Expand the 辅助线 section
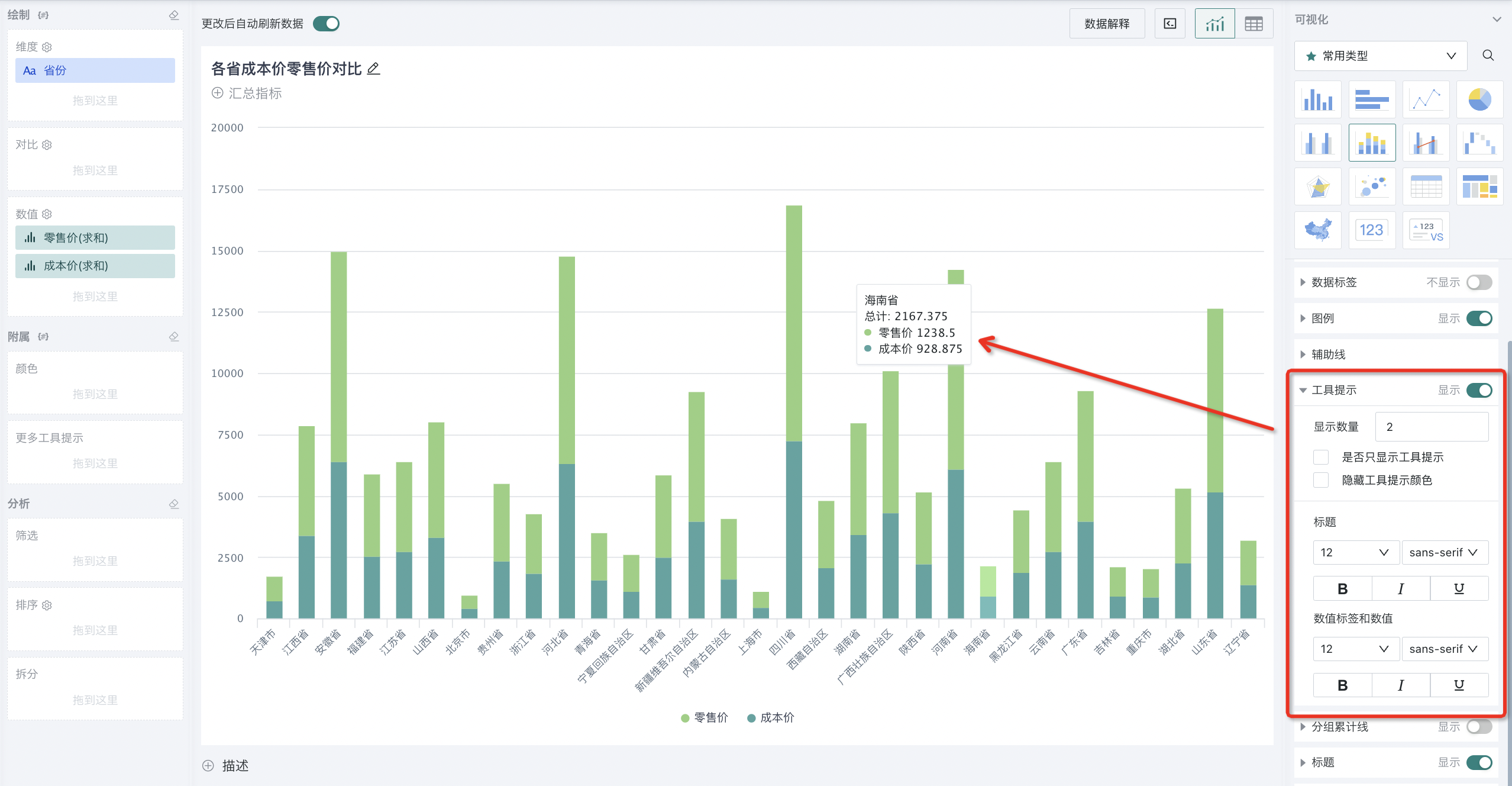This screenshot has width=1512, height=786. (1328, 354)
